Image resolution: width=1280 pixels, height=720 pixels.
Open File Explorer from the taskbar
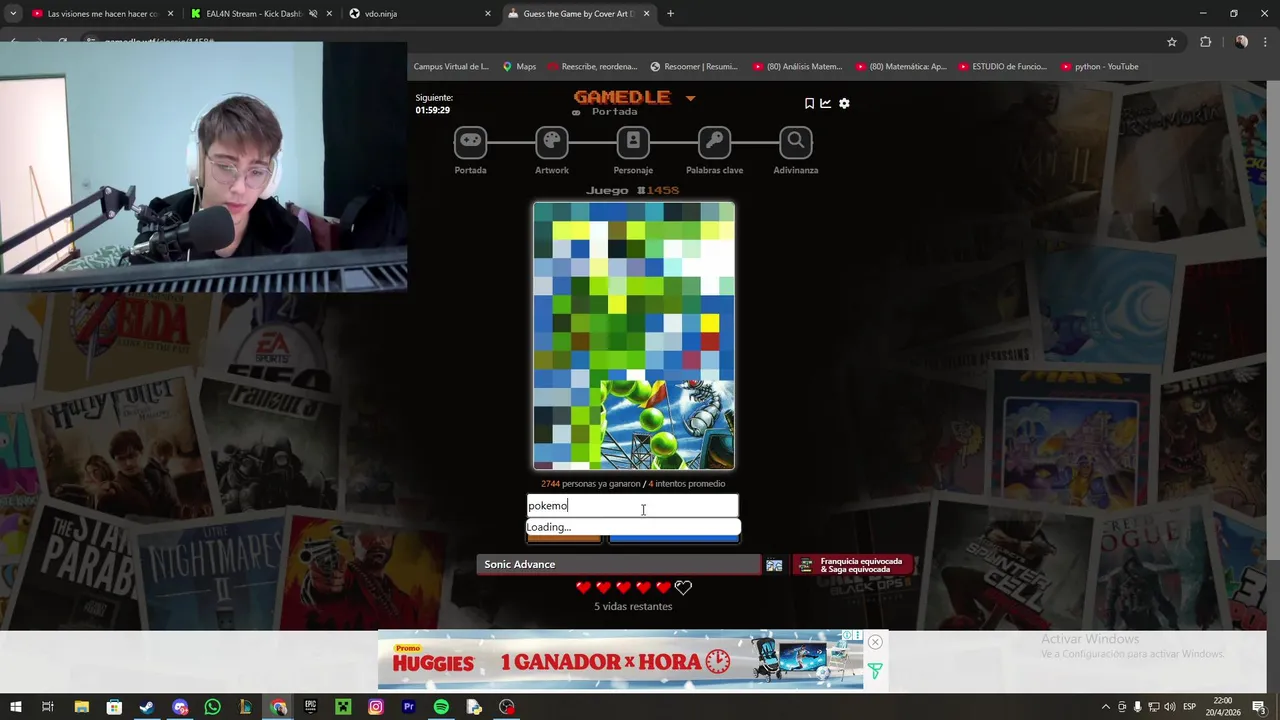tap(81, 707)
